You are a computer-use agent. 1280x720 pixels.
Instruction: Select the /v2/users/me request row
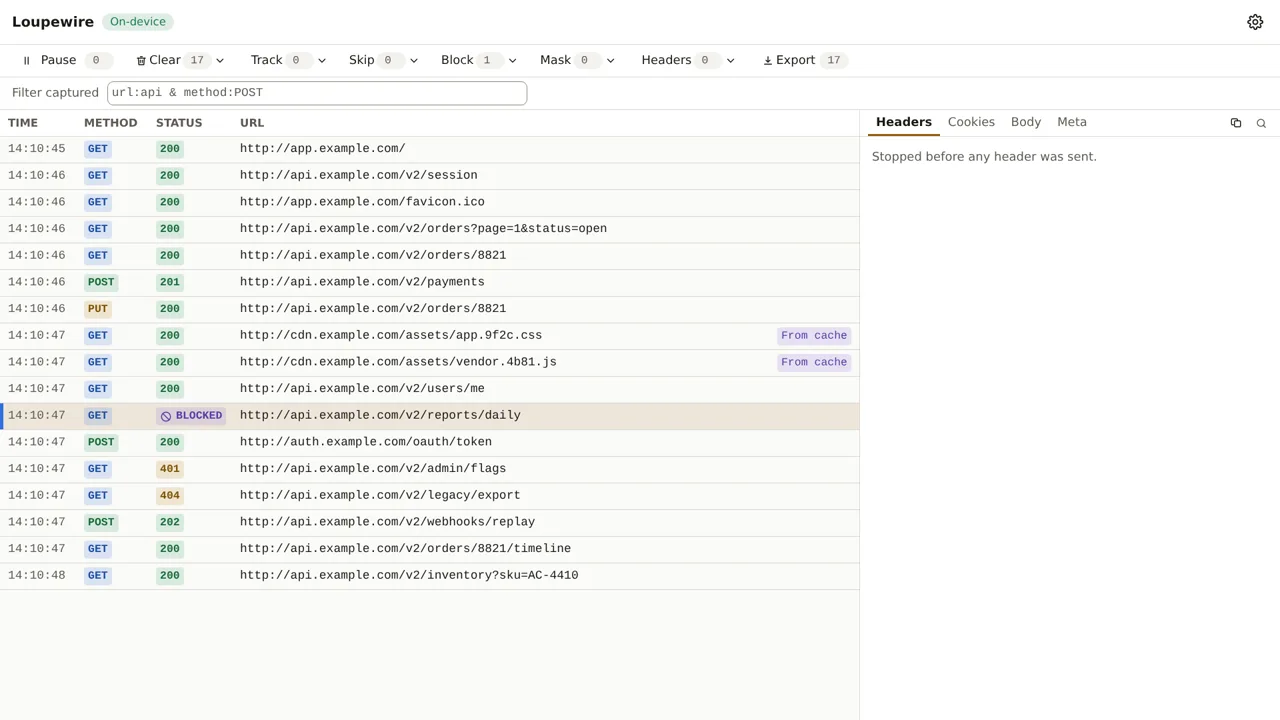pyautogui.click(x=430, y=389)
